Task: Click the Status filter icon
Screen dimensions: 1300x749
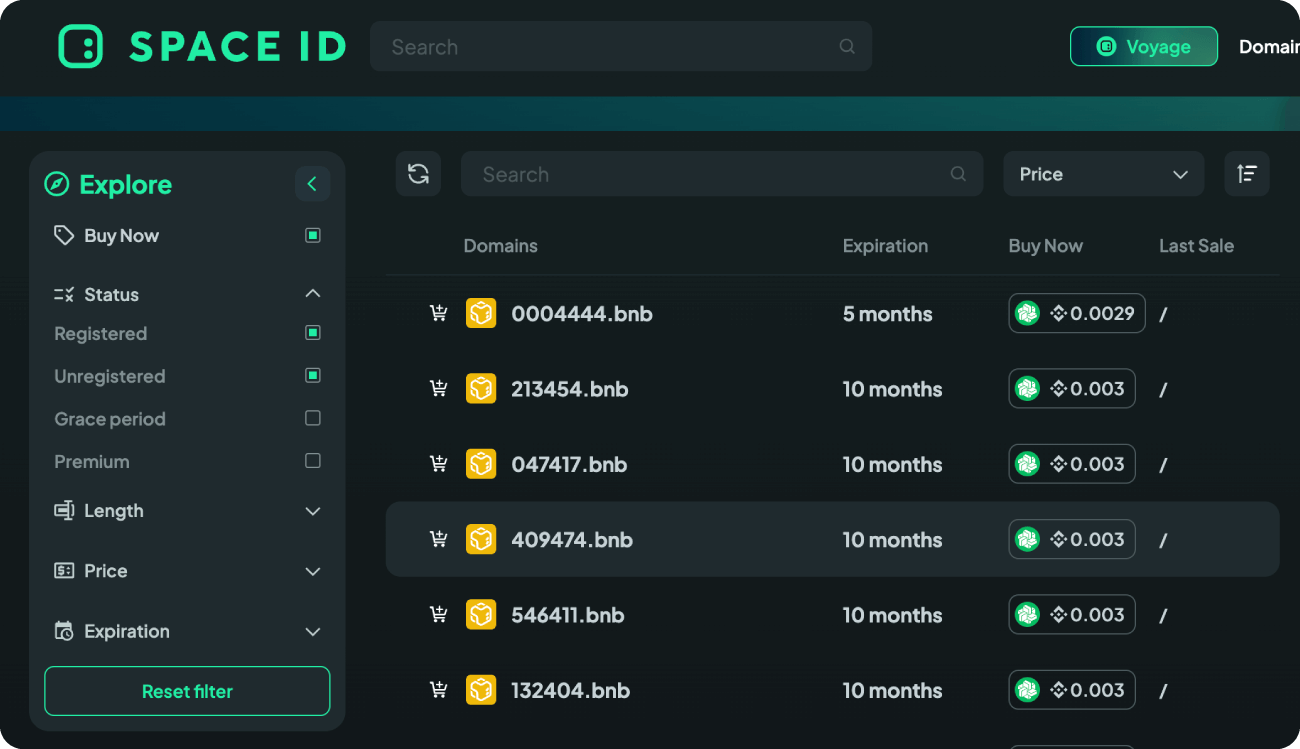Action: (x=64, y=295)
